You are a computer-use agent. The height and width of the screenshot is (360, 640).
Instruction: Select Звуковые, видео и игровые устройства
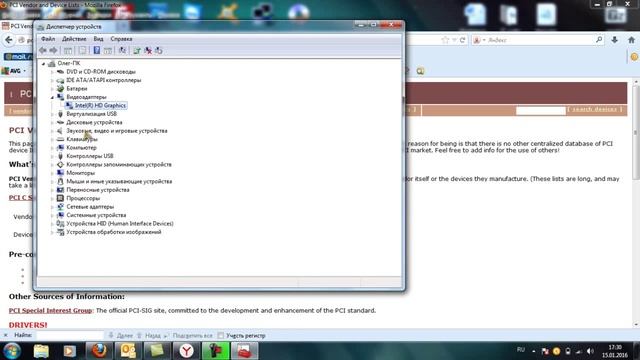(x=117, y=131)
